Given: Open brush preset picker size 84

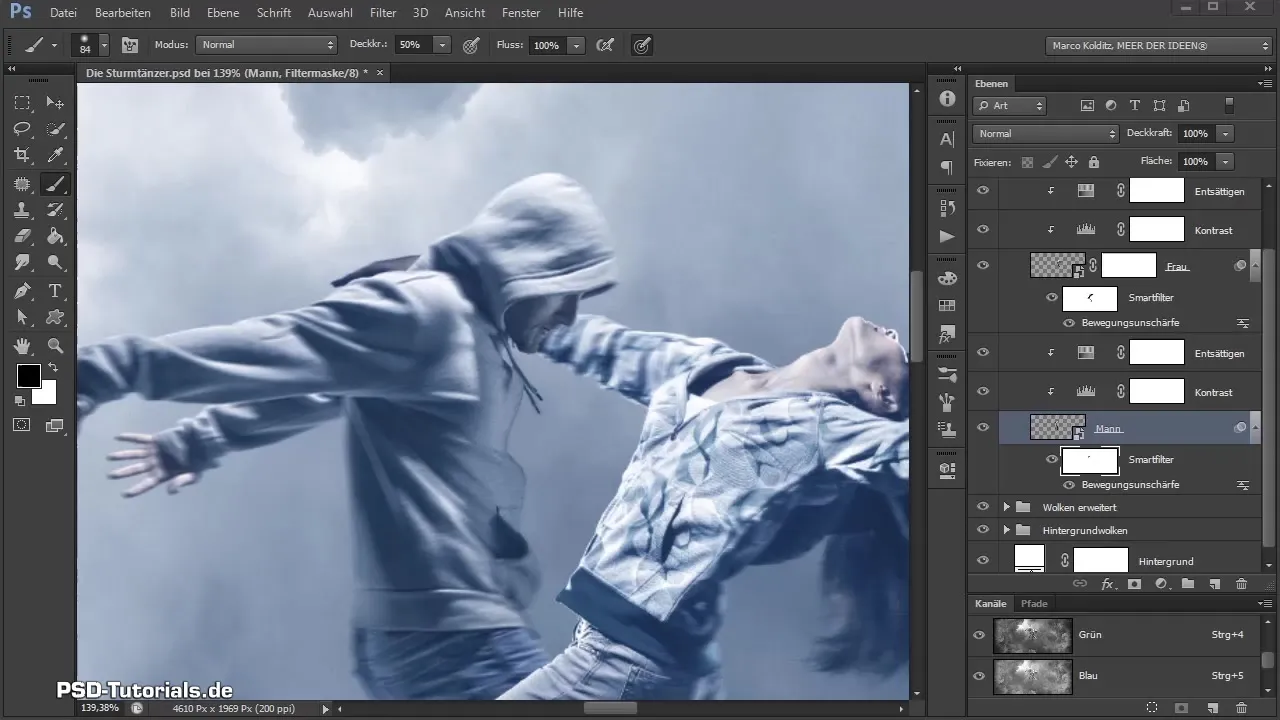Looking at the screenshot, I should click(x=90, y=45).
